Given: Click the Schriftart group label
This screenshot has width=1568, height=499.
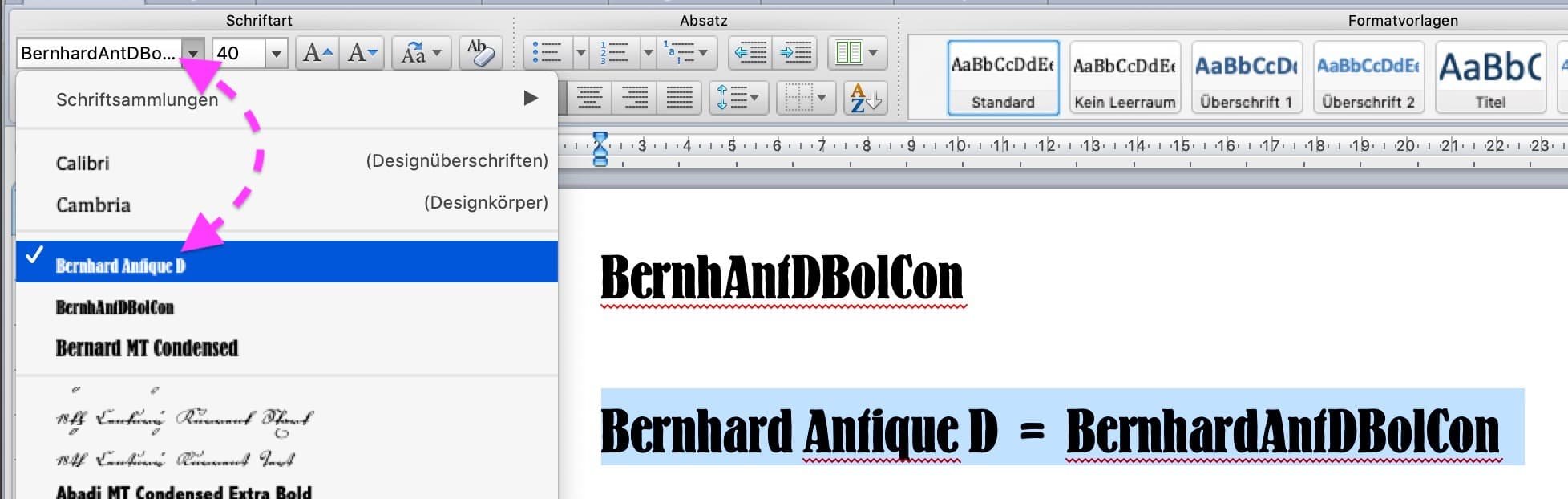Looking at the screenshot, I should 259,21.
